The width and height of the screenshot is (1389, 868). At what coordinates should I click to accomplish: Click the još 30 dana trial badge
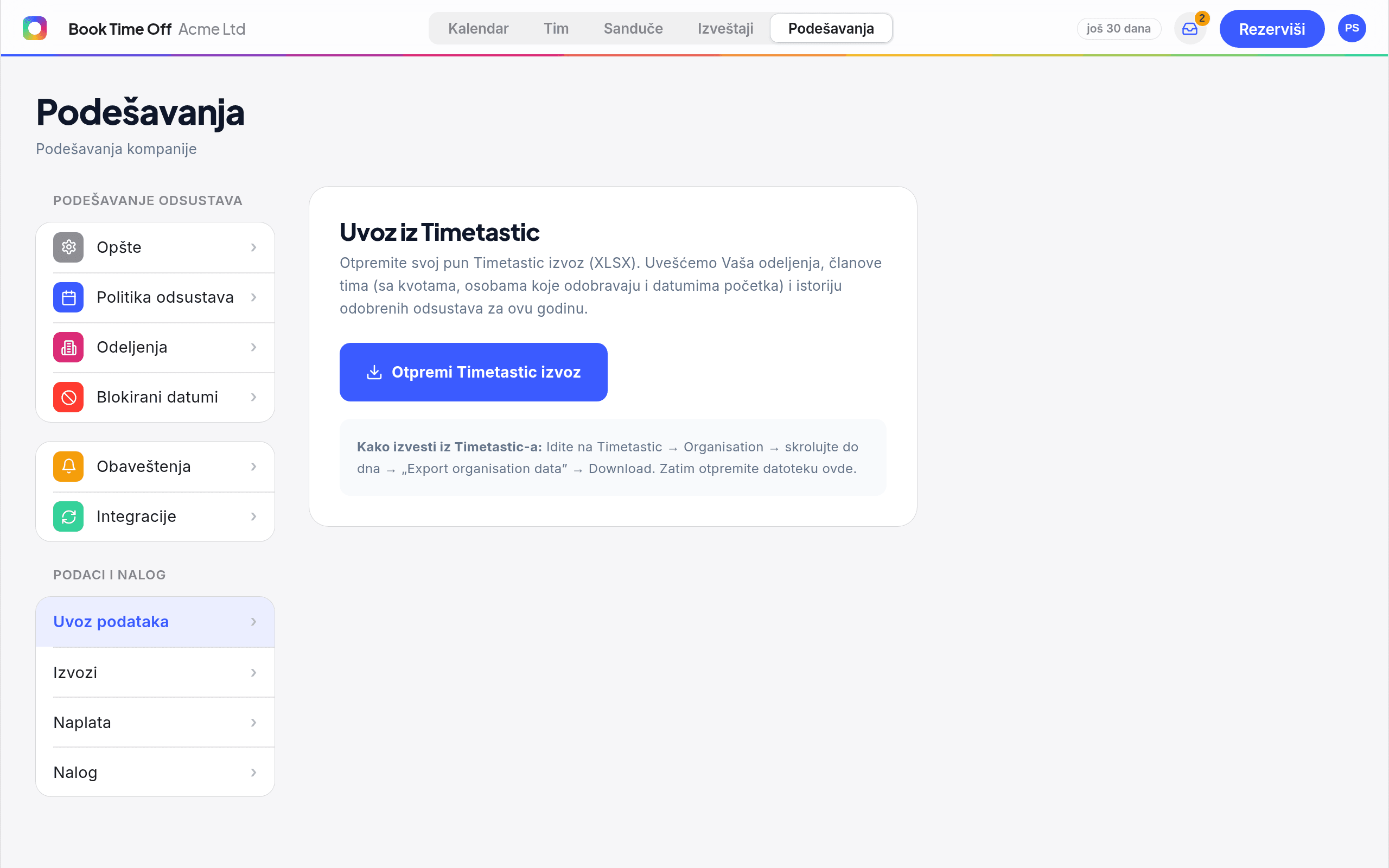pos(1119,29)
